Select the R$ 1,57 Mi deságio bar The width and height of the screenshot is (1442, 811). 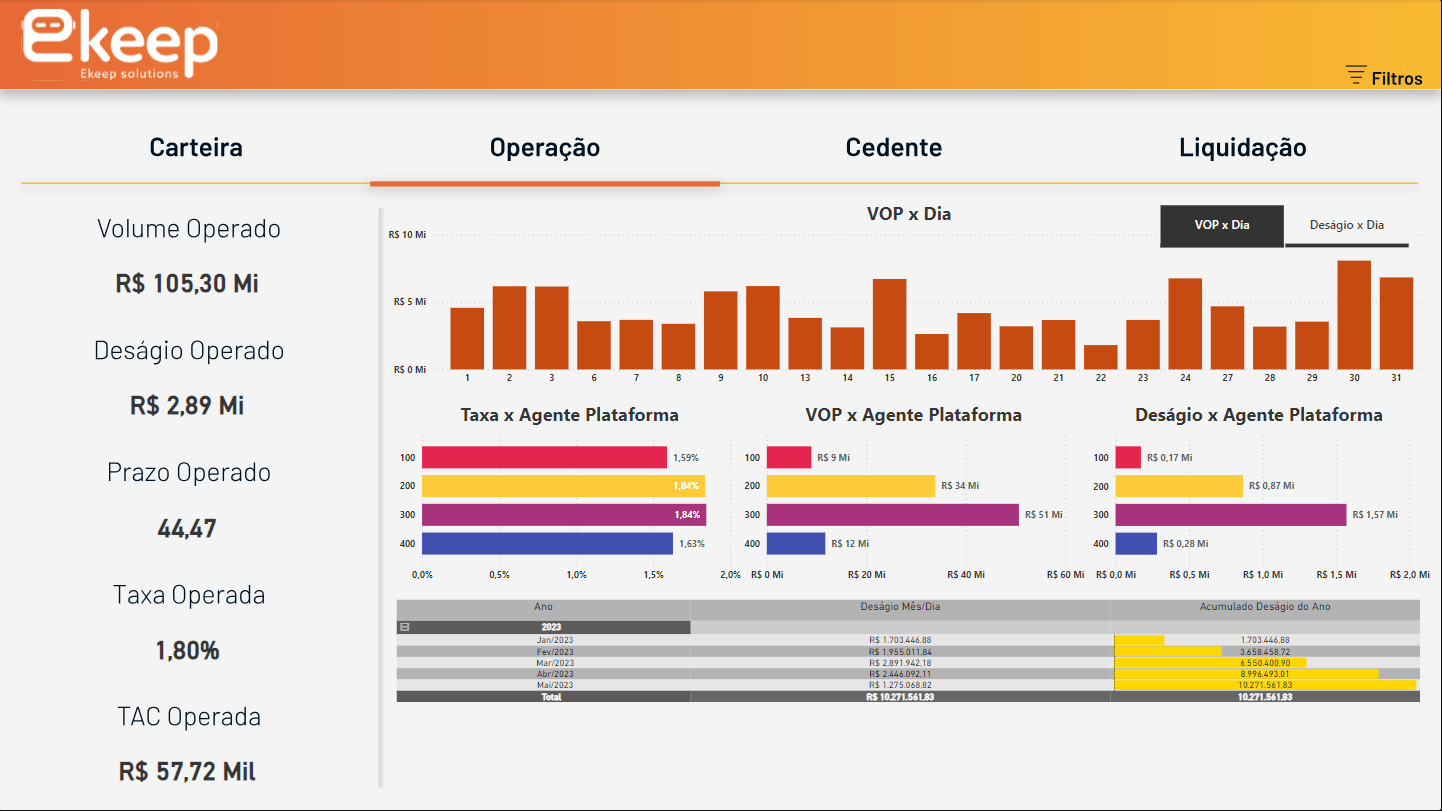[x=1231, y=515]
